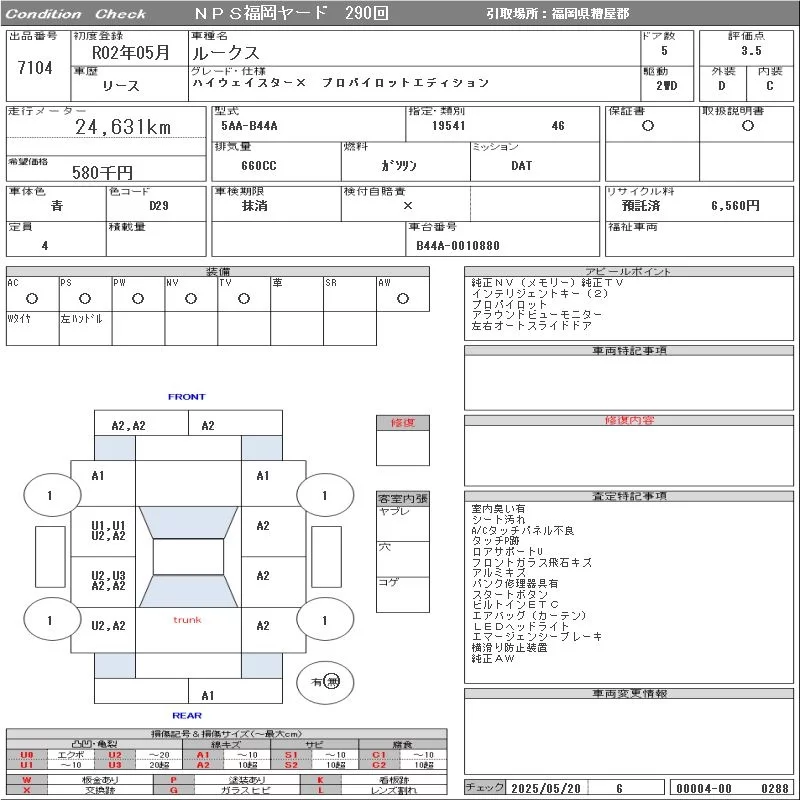800x800 pixels.
Task: Select recycle fee "6,560円"
Action: click(x=735, y=206)
